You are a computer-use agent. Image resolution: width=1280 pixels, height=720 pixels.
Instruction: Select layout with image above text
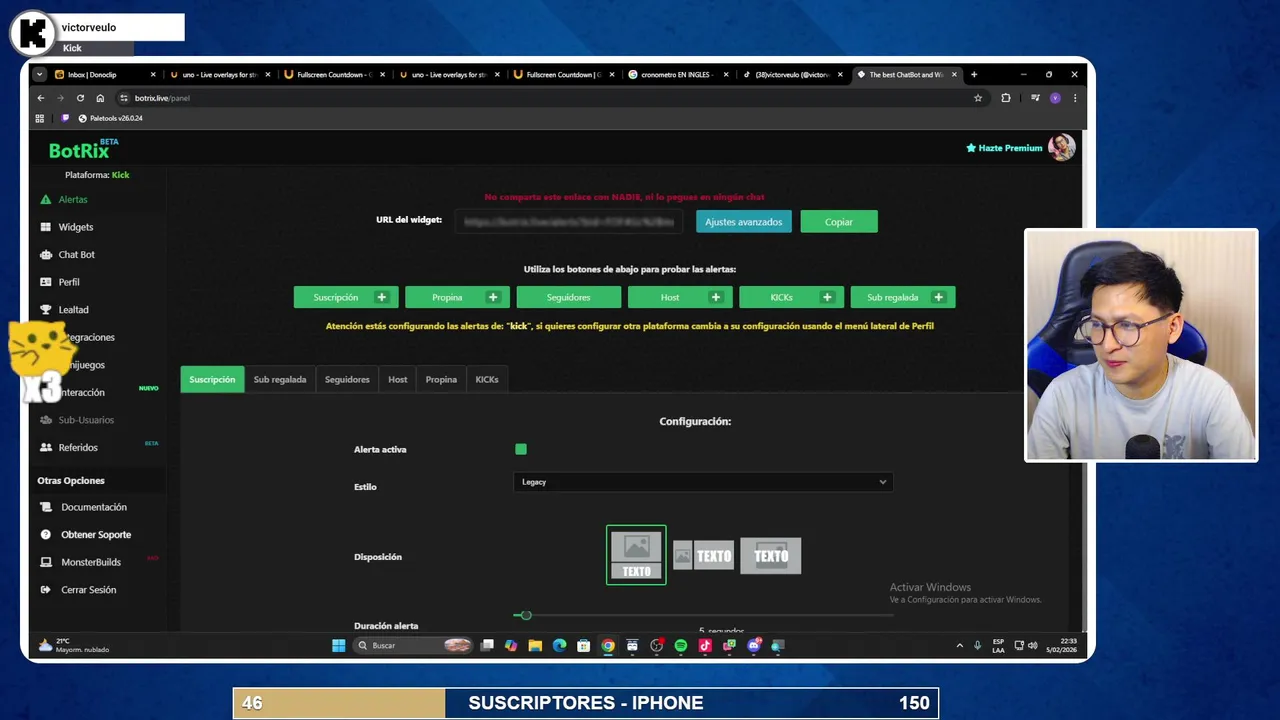pyautogui.click(x=636, y=555)
